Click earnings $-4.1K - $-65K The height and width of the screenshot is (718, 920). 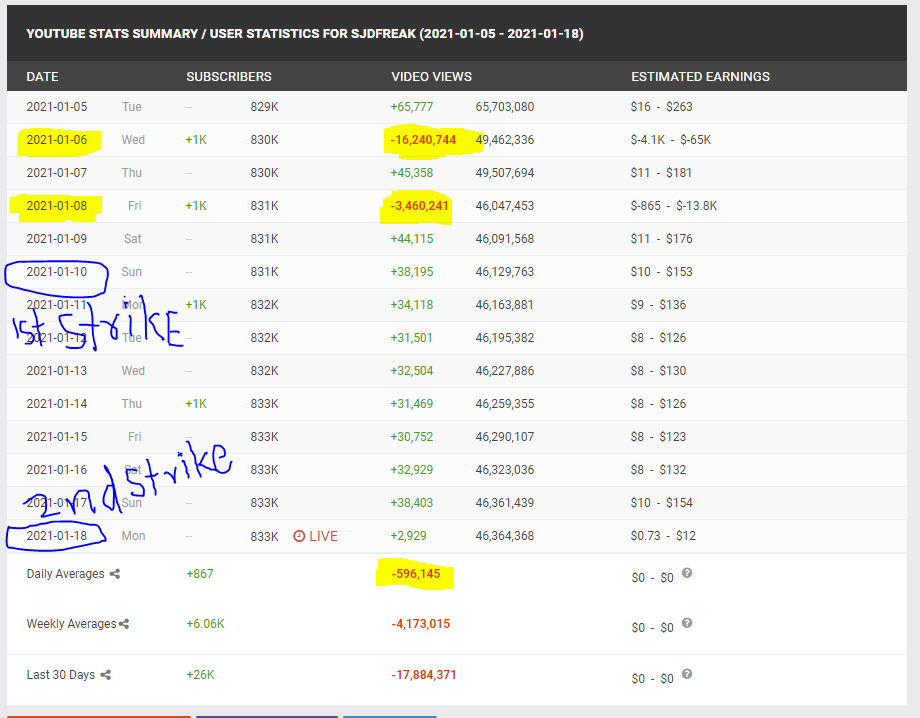click(671, 140)
